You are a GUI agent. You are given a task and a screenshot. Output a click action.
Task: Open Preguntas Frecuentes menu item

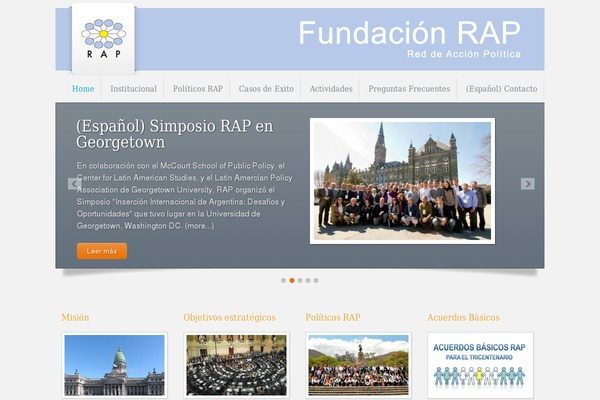pyautogui.click(x=409, y=89)
